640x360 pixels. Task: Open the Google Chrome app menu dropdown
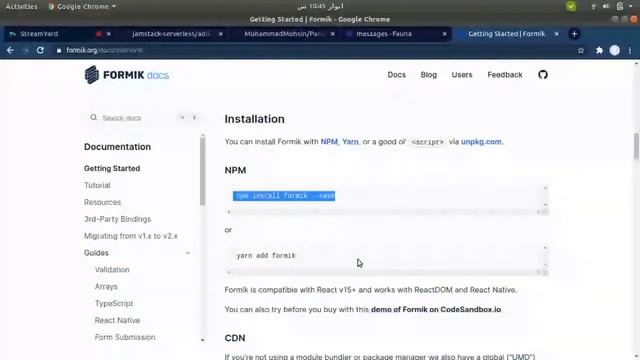[x=82, y=7]
